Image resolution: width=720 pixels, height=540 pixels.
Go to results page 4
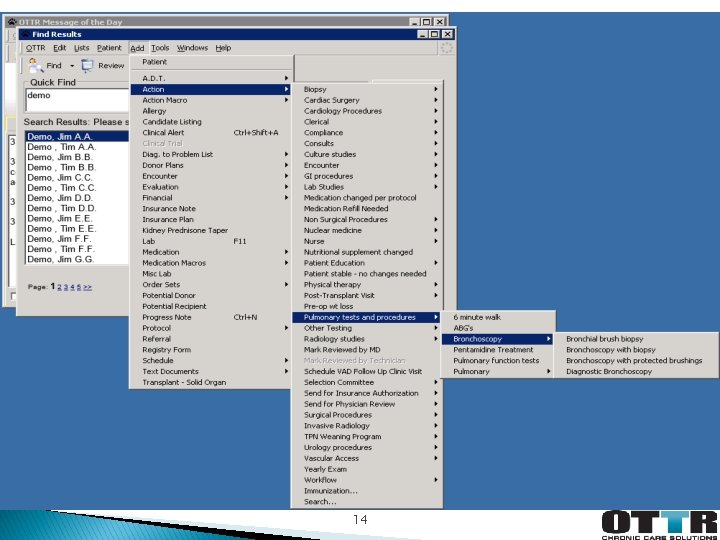(x=72, y=287)
